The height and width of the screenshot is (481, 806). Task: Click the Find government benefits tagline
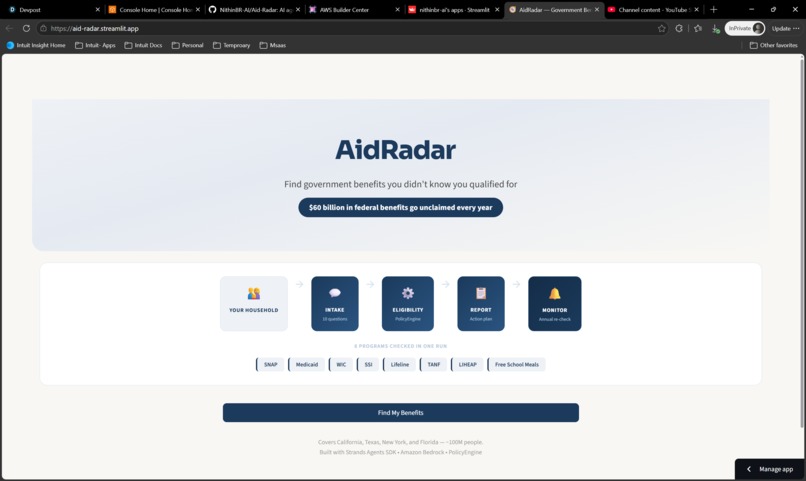(400, 184)
